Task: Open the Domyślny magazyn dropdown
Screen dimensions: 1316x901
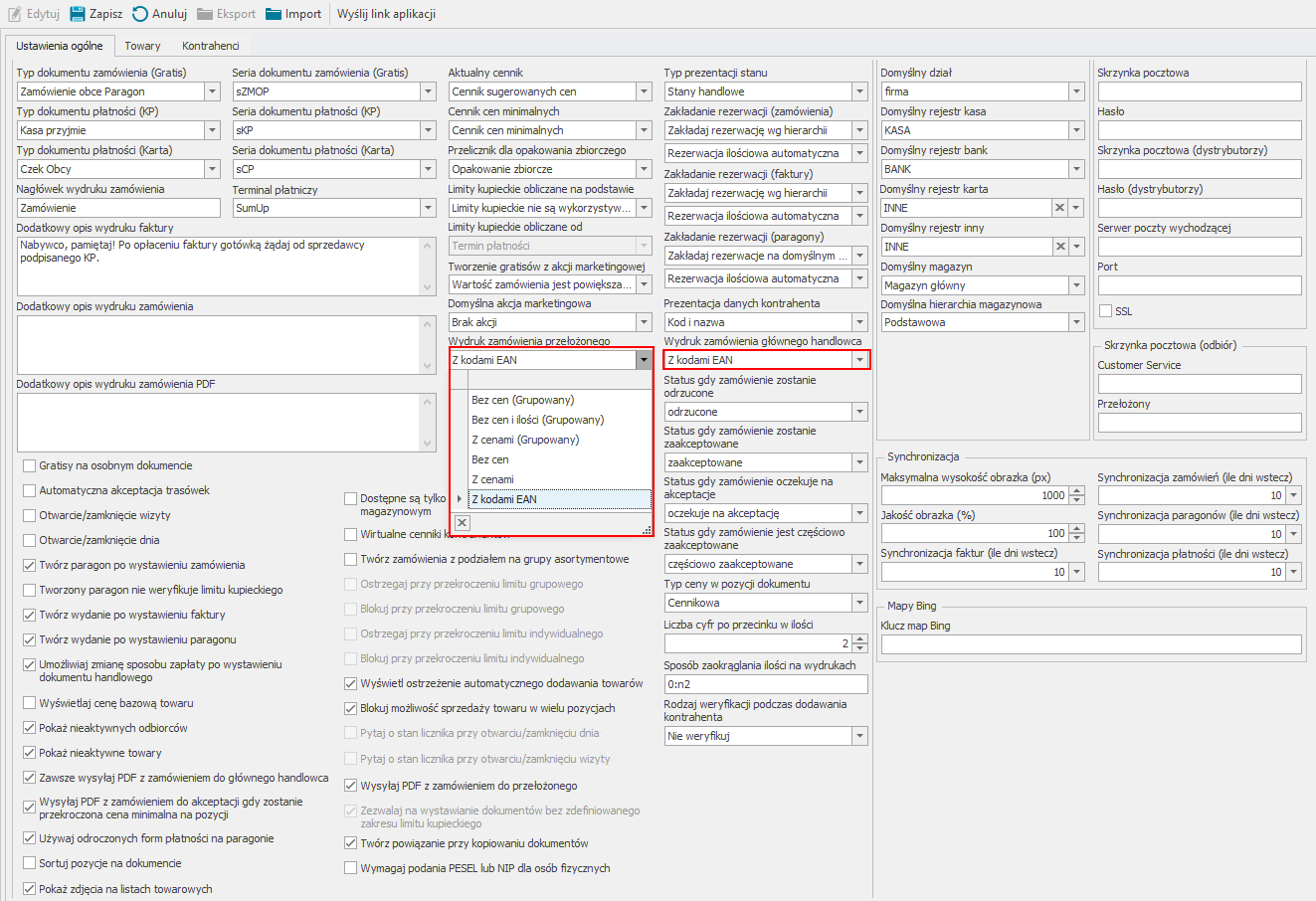Action: (x=1076, y=285)
